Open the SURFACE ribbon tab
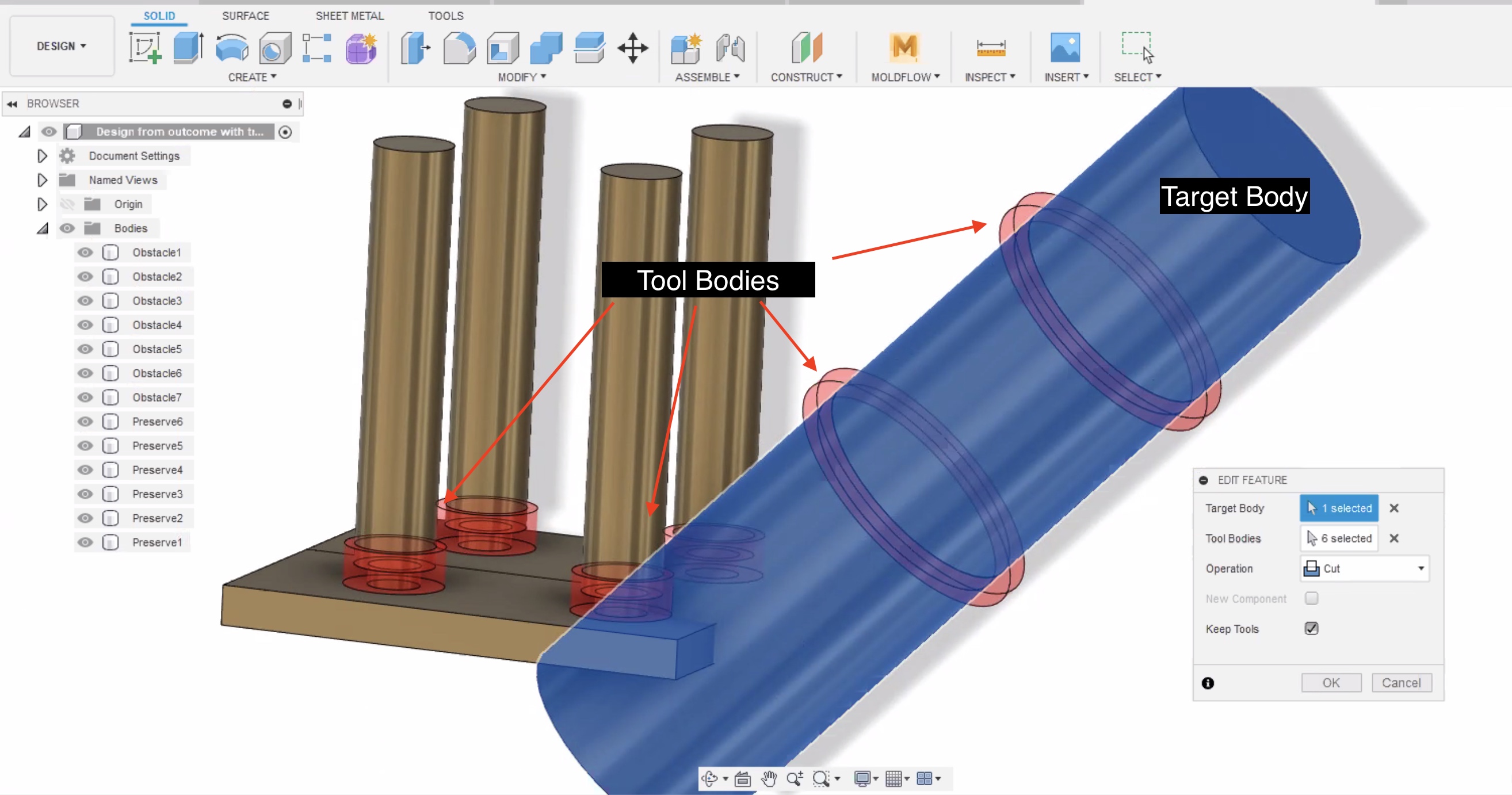The image size is (1512, 795). point(245,16)
